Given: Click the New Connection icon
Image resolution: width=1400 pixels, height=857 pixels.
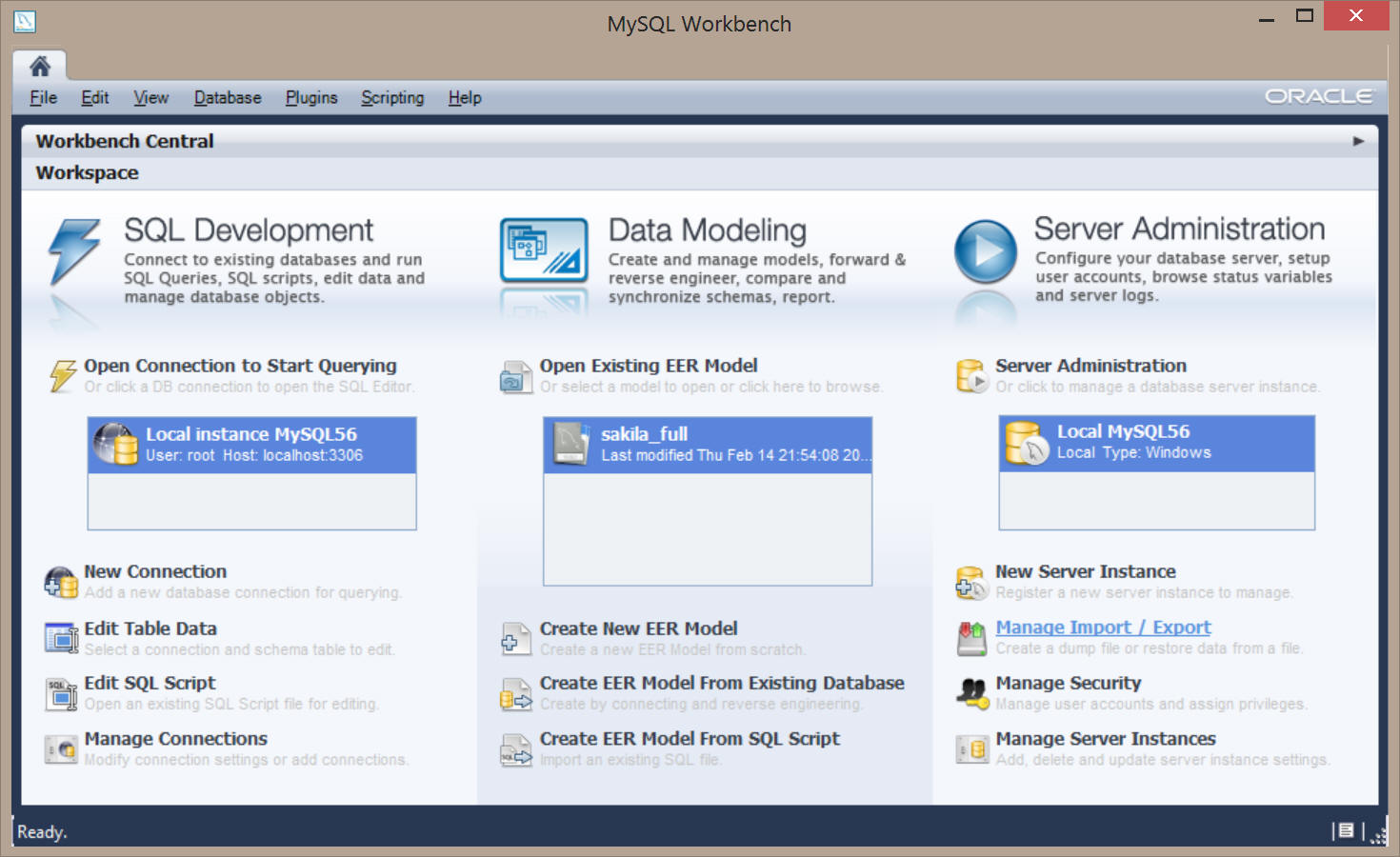Looking at the screenshot, I should click(61, 582).
